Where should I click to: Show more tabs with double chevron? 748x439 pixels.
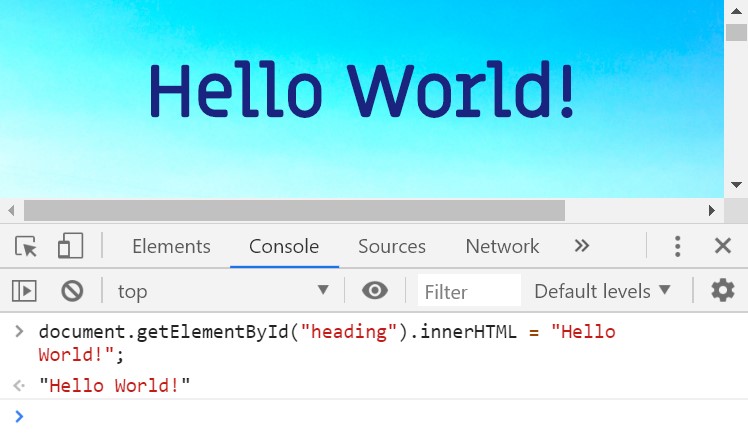(x=582, y=246)
